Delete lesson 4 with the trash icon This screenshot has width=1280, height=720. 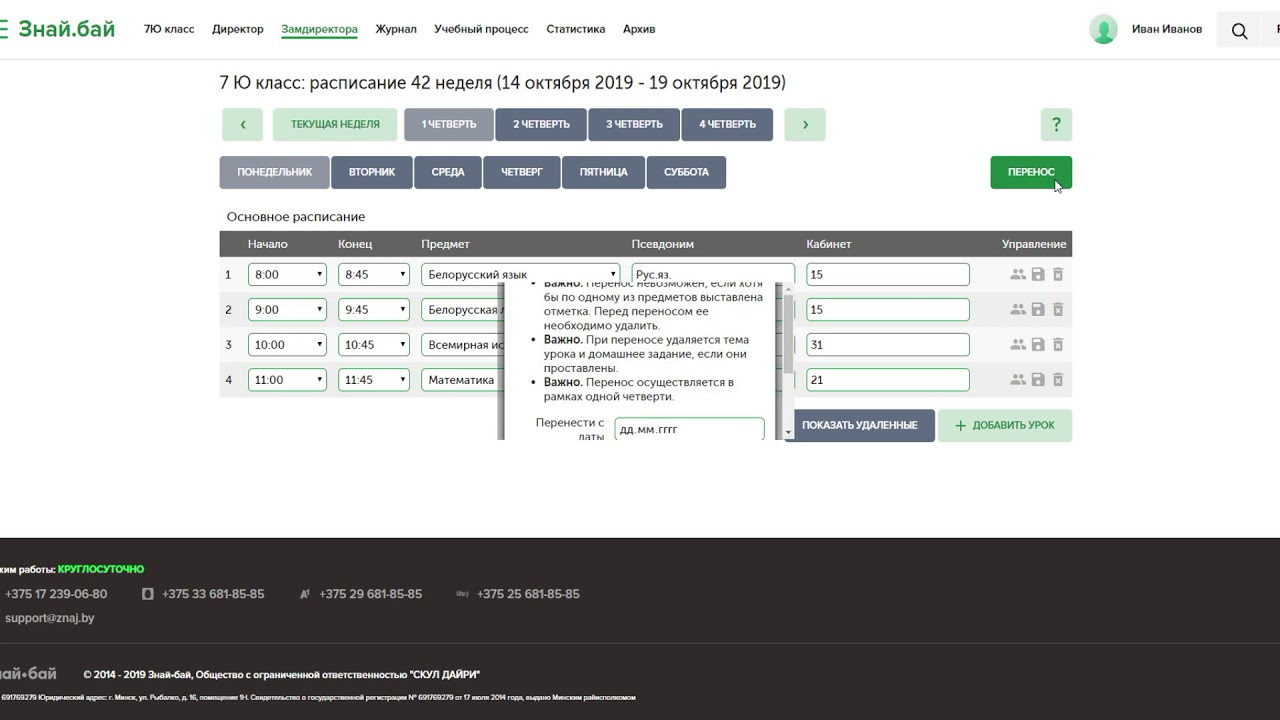click(x=1058, y=379)
